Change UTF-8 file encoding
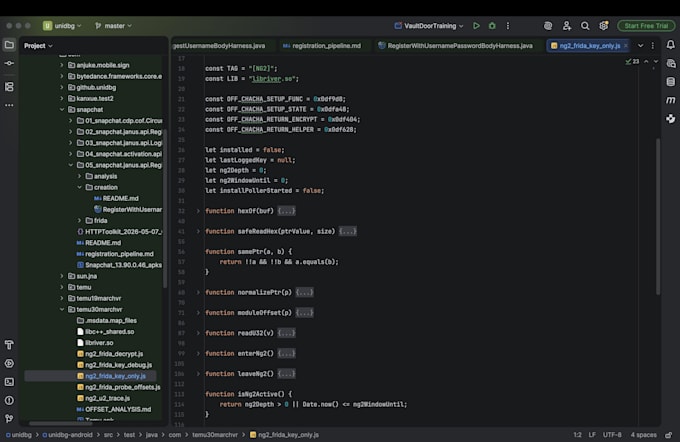Image resolution: width=680 pixels, height=442 pixels. point(611,435)
